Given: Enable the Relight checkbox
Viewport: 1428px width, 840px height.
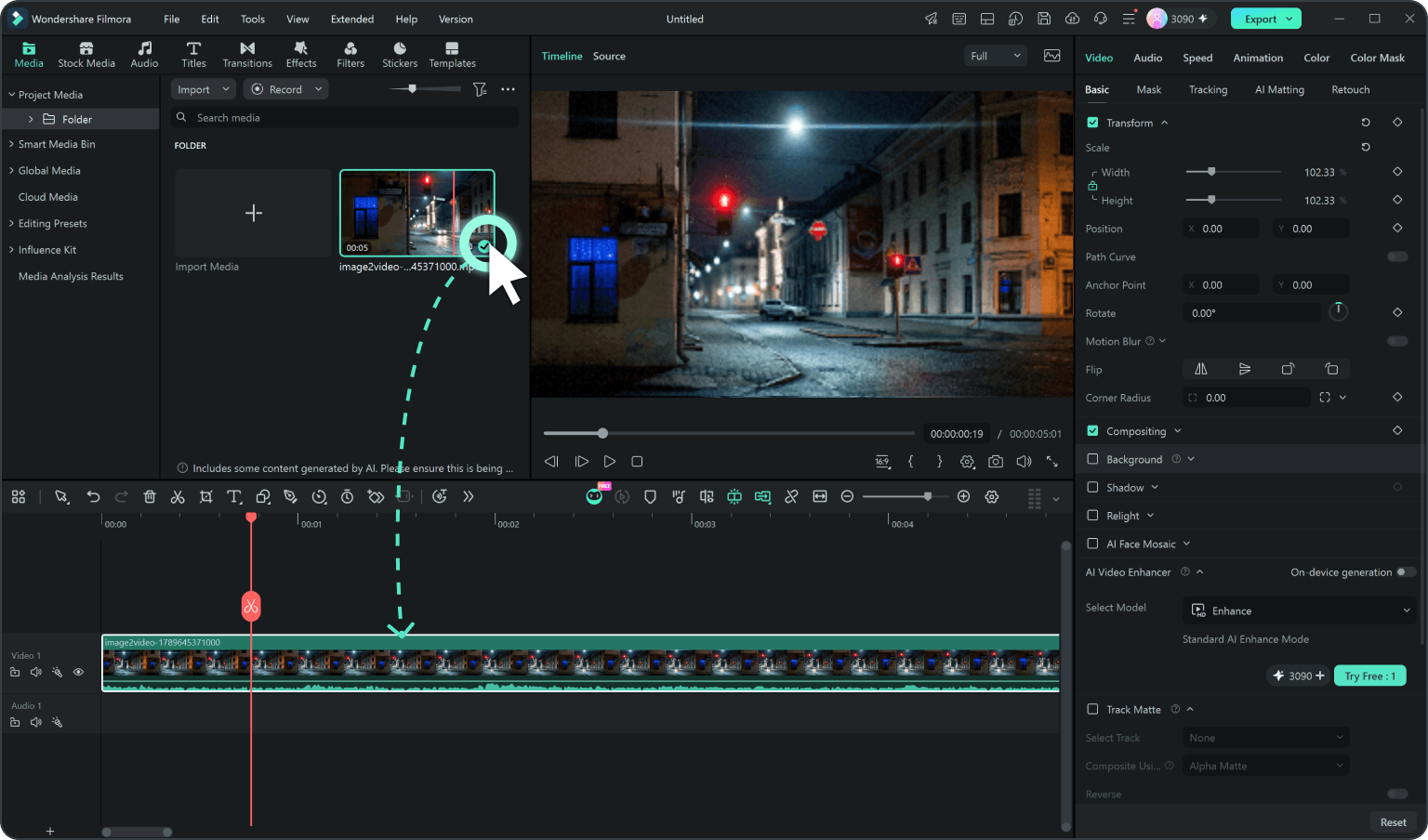Looking at the screenshot, I should (1092, 516).
